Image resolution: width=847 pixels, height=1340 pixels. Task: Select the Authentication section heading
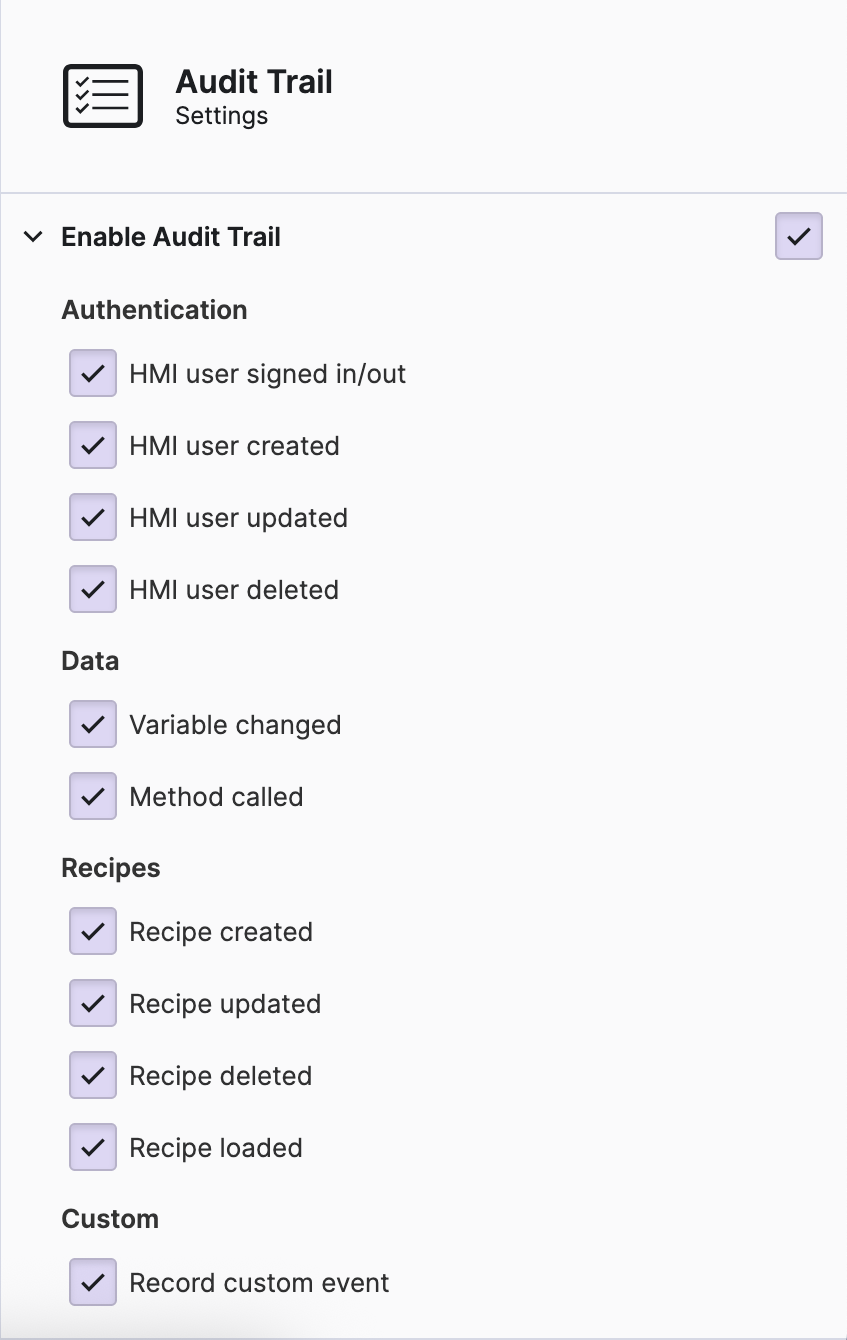point(154,310)
